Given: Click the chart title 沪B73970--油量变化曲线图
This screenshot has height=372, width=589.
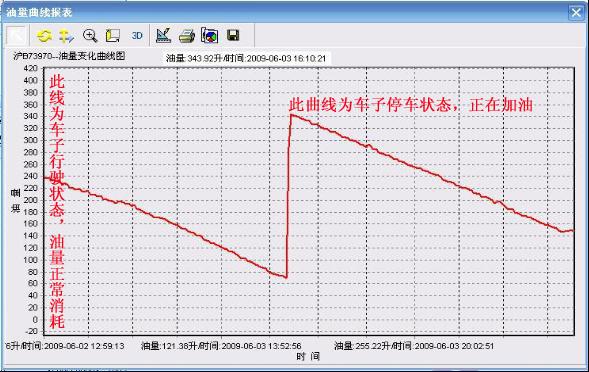Looking at the screenshot, I should (x=69, y=56).
